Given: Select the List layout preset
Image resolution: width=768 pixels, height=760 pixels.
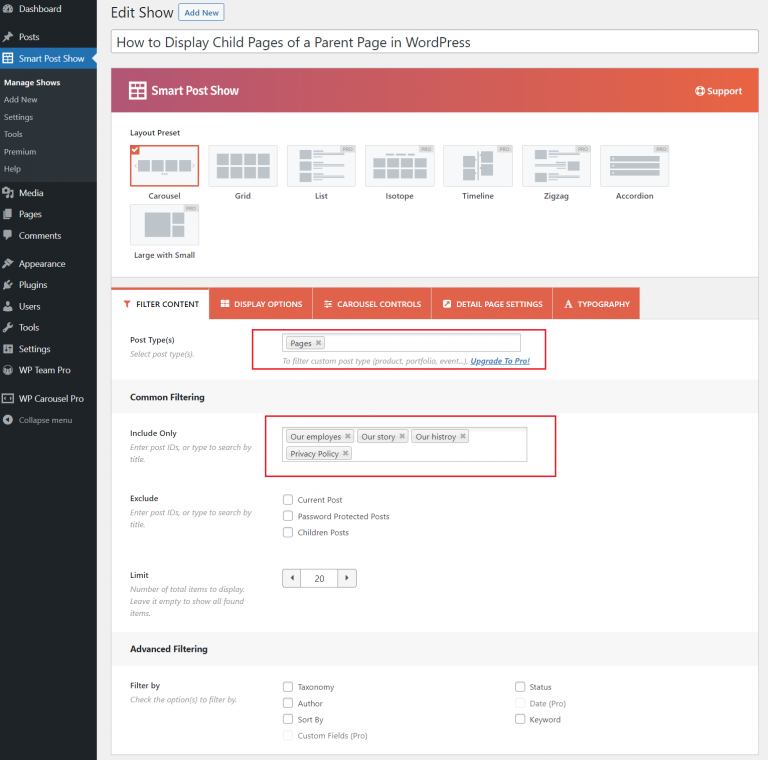Looking at the screenshot, I should coord(321,166).
